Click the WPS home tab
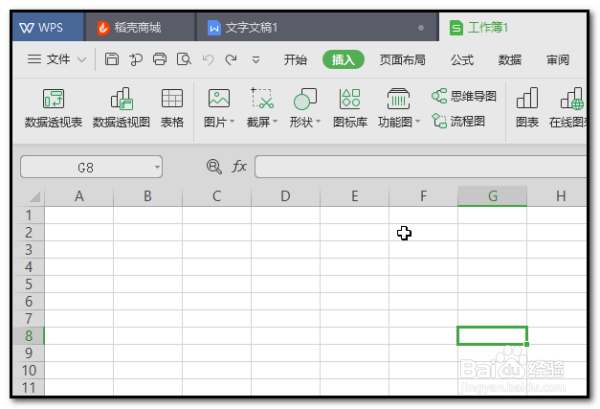 click(x=47, y=27)
